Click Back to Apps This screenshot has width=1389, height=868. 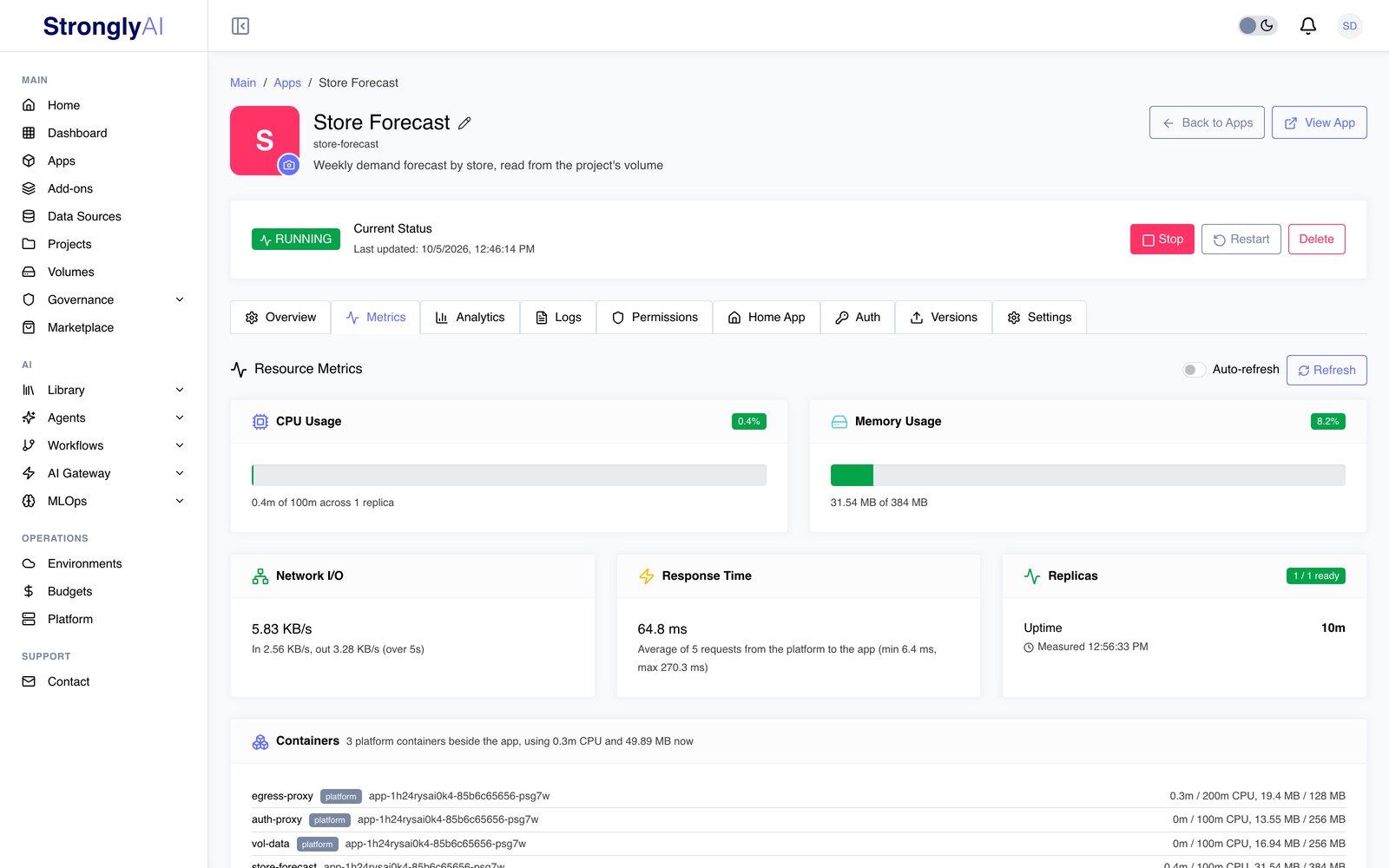point(1207,122)
